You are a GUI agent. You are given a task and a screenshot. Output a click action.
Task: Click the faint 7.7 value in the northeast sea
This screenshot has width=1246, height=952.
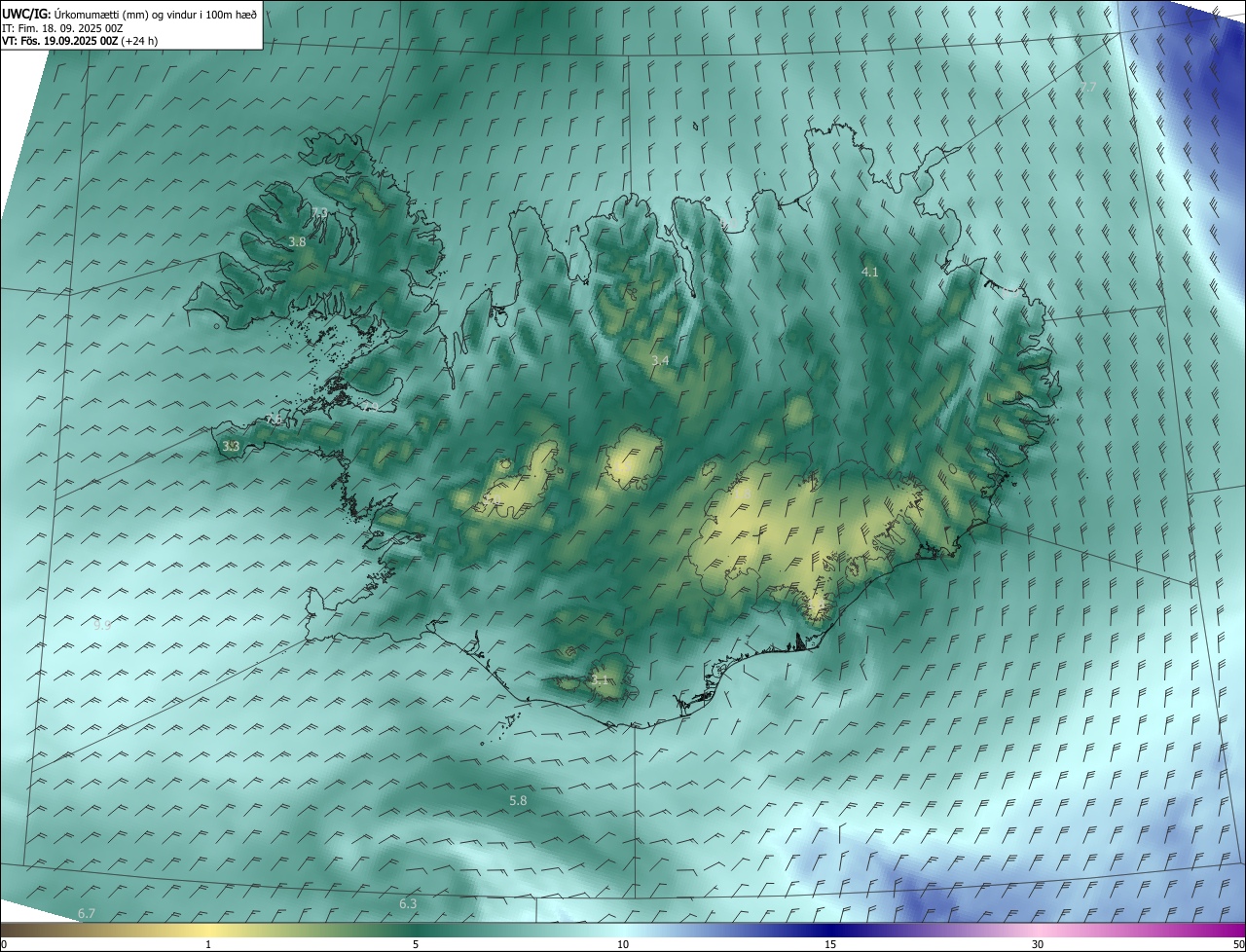1088,88
